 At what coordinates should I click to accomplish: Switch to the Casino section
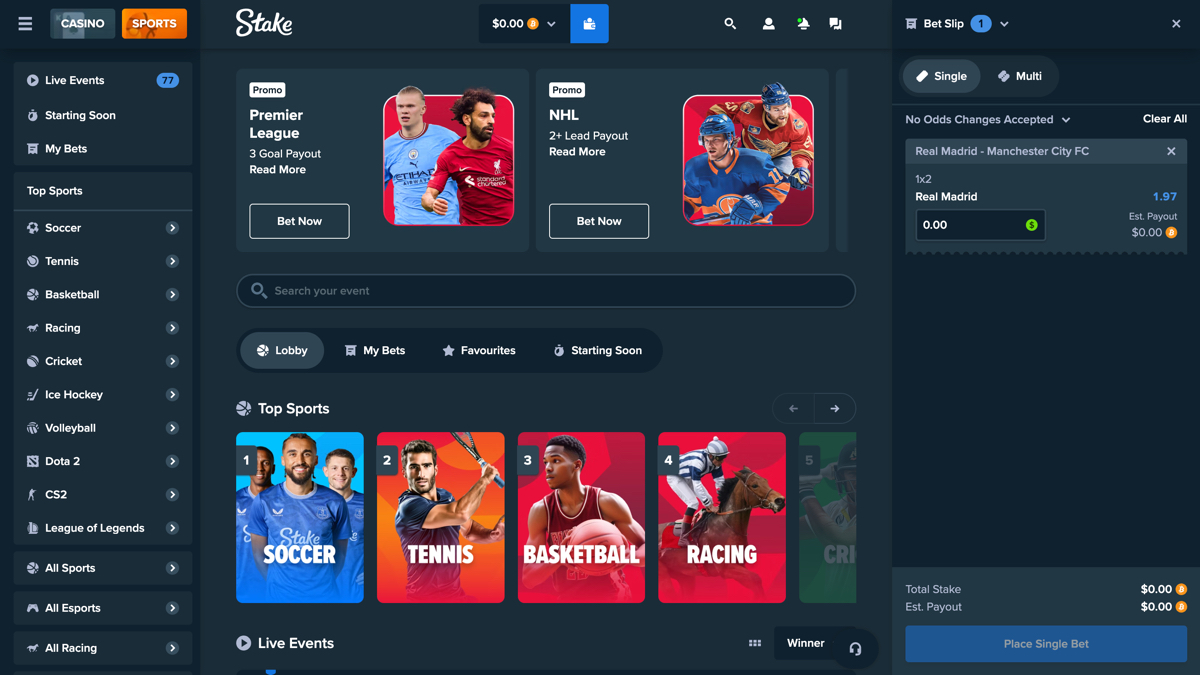pos(82,23)
